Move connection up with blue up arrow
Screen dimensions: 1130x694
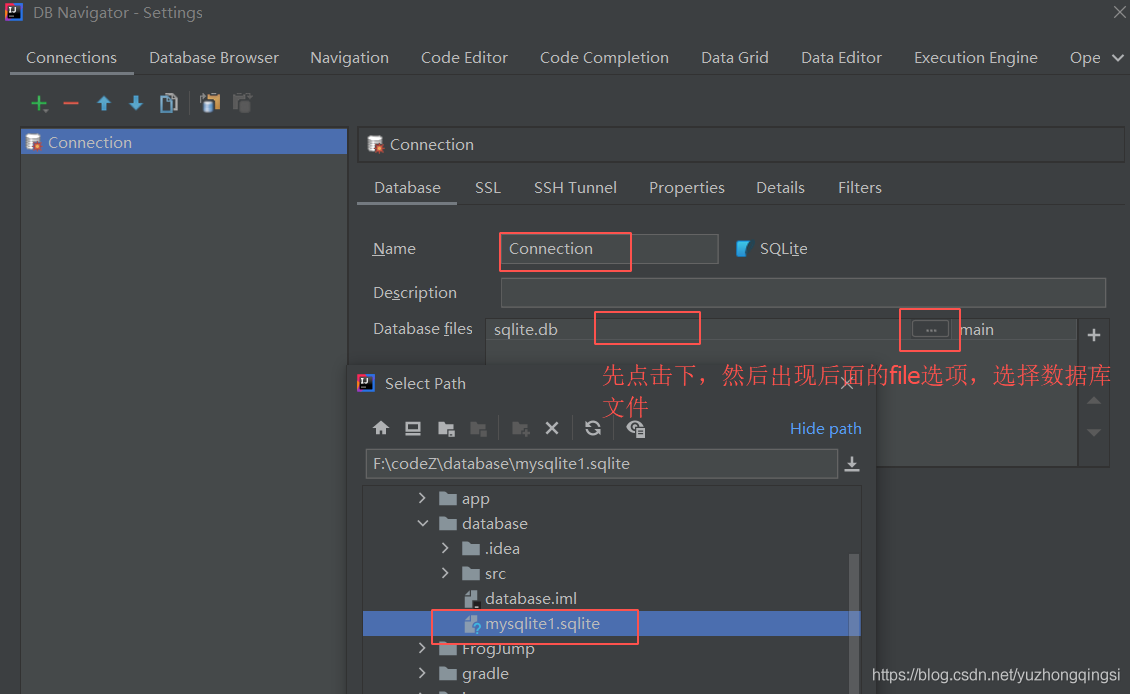click(x=104, y=103)
